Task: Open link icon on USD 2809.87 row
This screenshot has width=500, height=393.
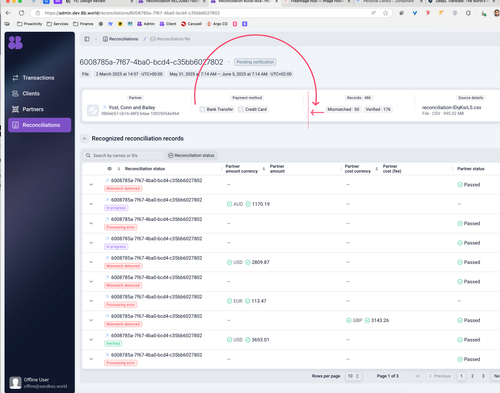Action: [107, 258]
